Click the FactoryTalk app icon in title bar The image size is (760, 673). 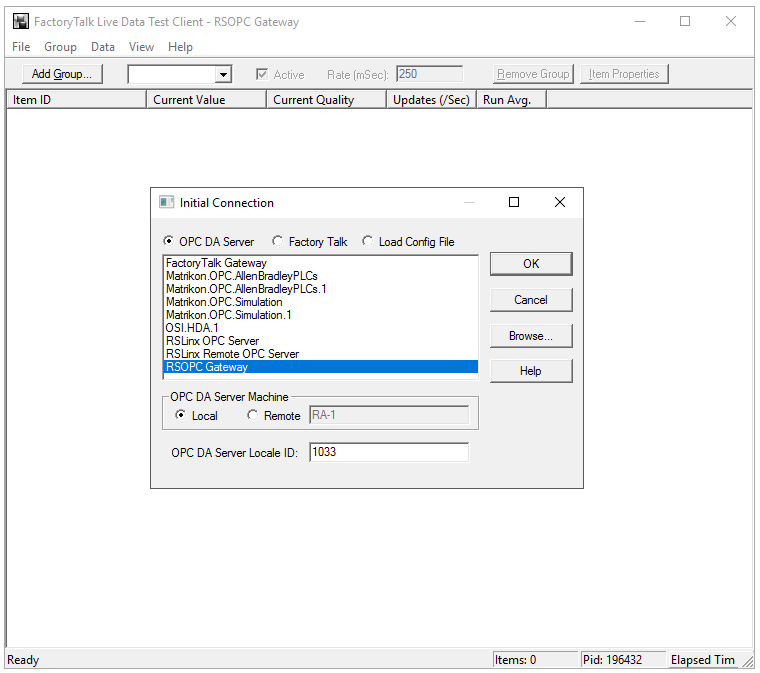click(20, 21)
